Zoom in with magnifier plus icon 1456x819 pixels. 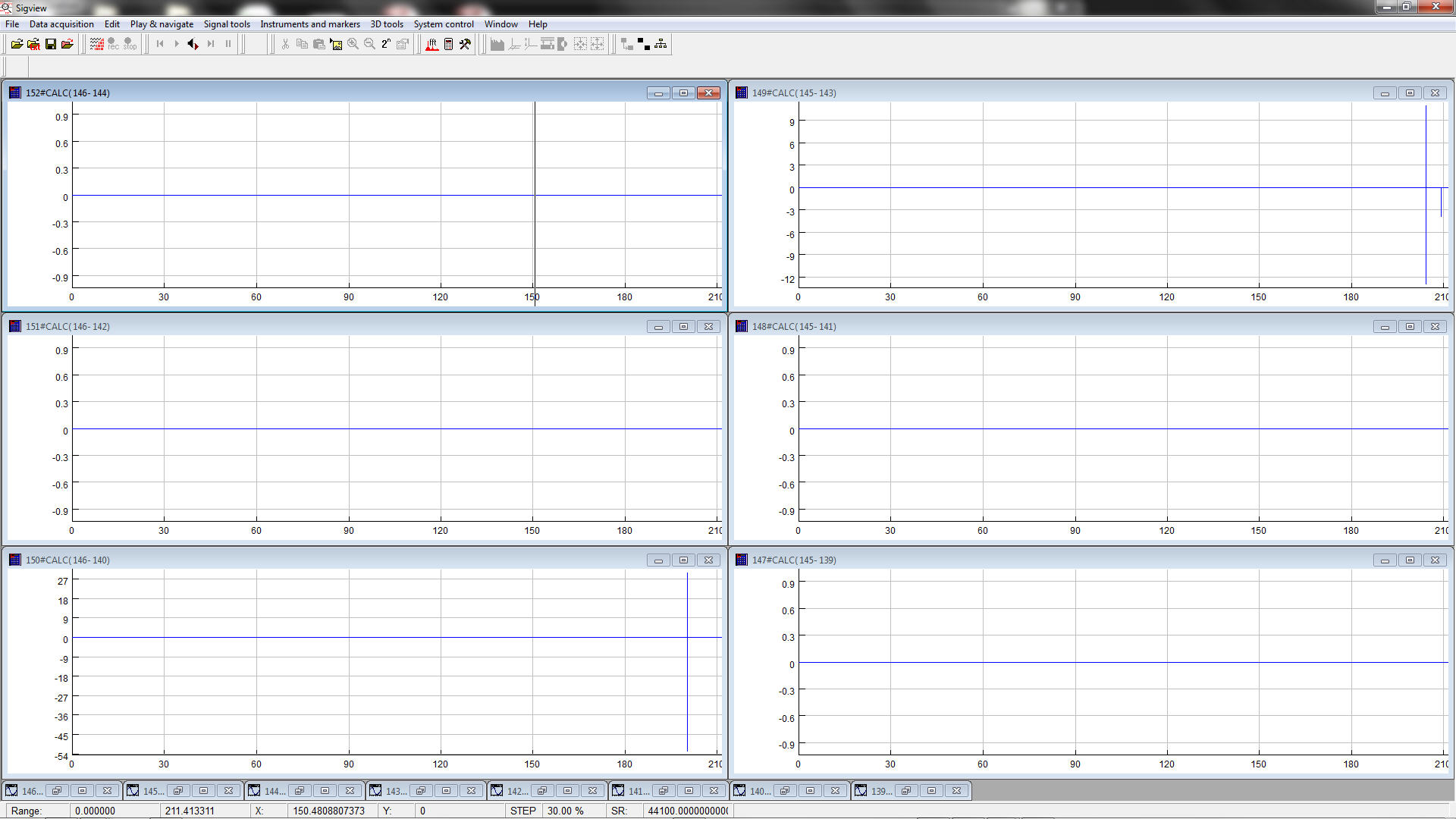353,44
